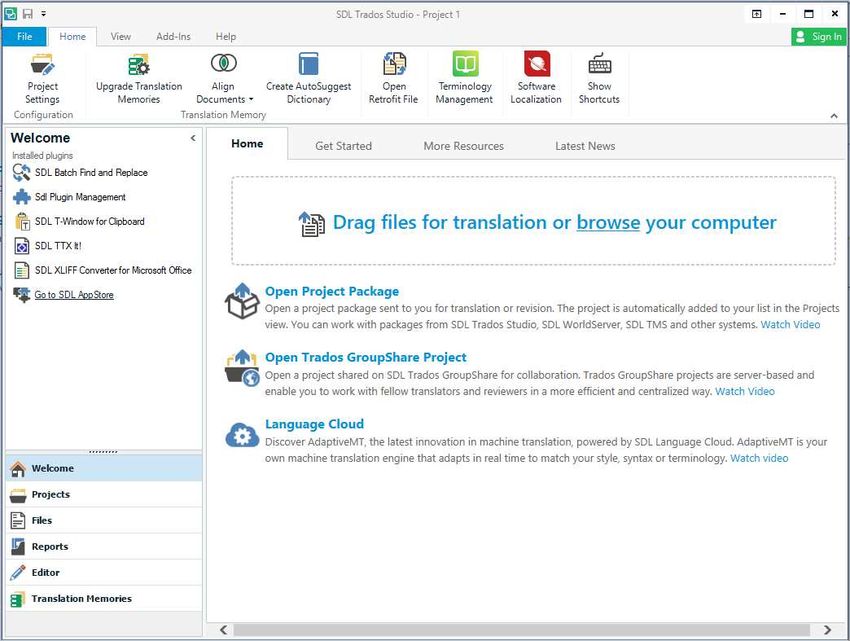
Task: Click the drag files document icon
Action: tap(312, 224)
